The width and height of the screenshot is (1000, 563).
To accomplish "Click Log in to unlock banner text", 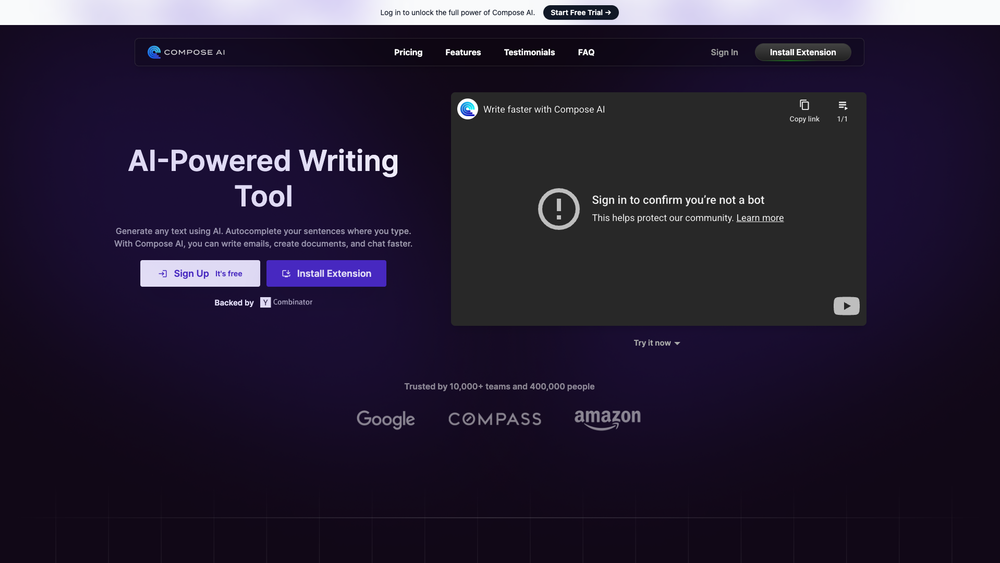I will pyautogui.click(x=457, y=12).
